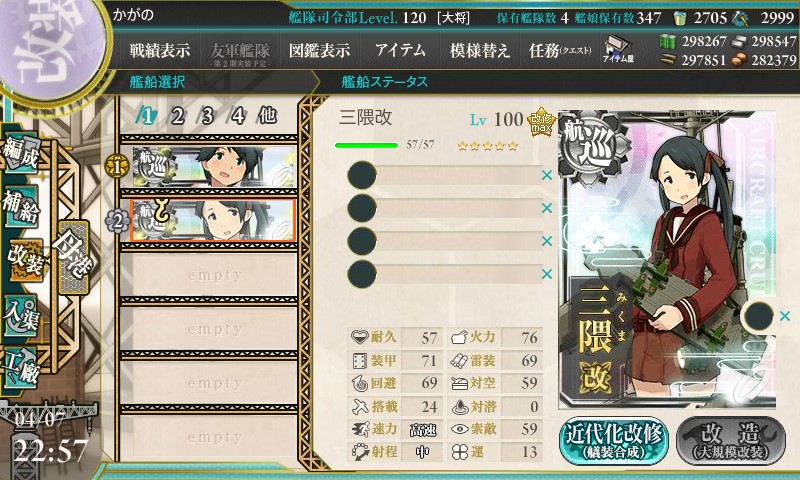The height and width of the screenshot is (480, 800).
Task: Open the 任務 quest menu
Action: (560, 50)
